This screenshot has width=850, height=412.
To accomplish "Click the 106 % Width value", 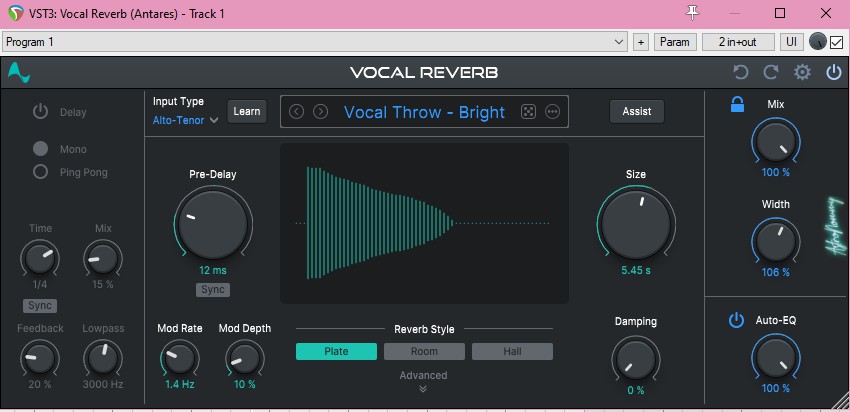I will [x=776, y=272].
